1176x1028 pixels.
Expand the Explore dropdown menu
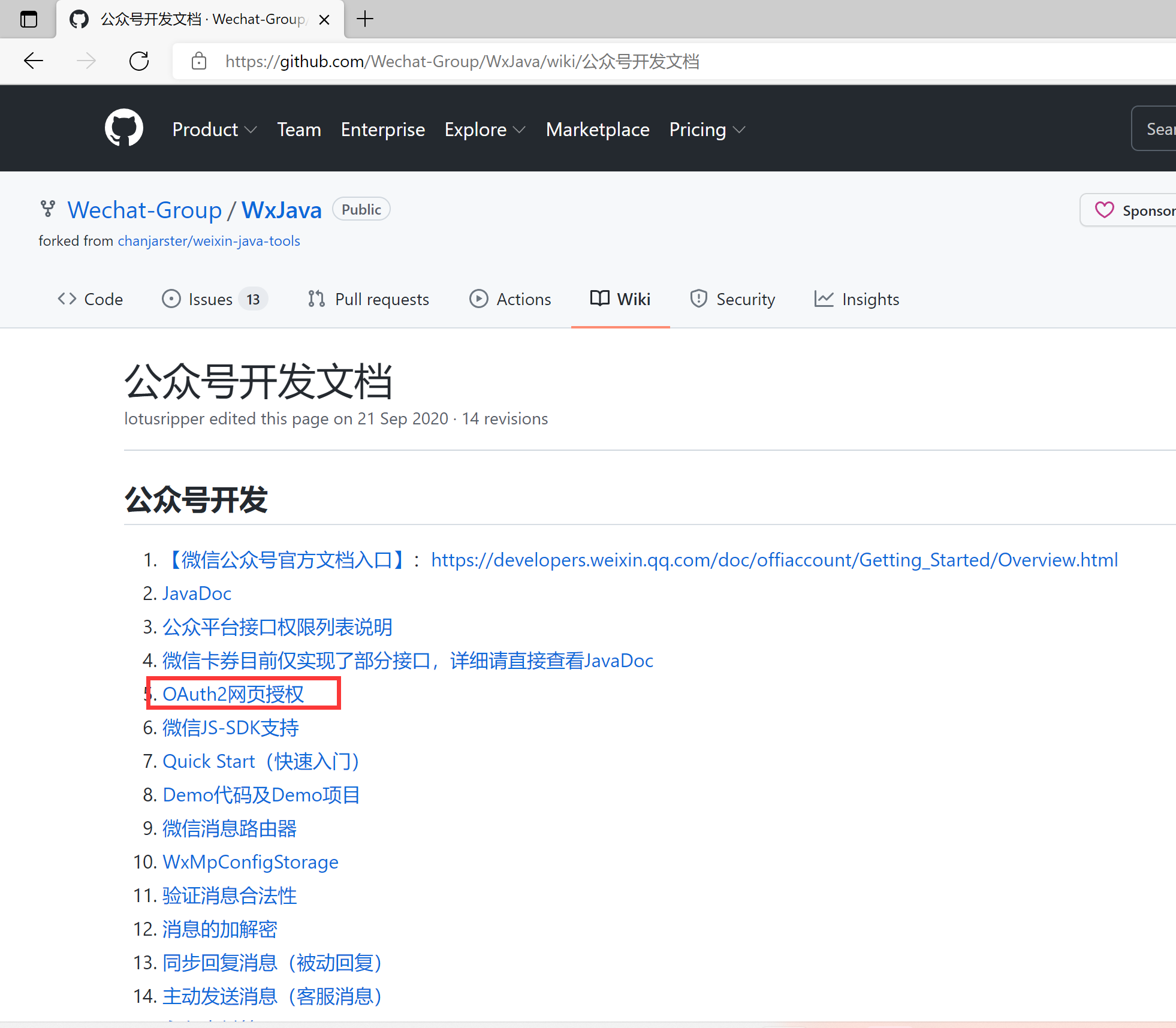pyautogui.click(x=485, y=129)
